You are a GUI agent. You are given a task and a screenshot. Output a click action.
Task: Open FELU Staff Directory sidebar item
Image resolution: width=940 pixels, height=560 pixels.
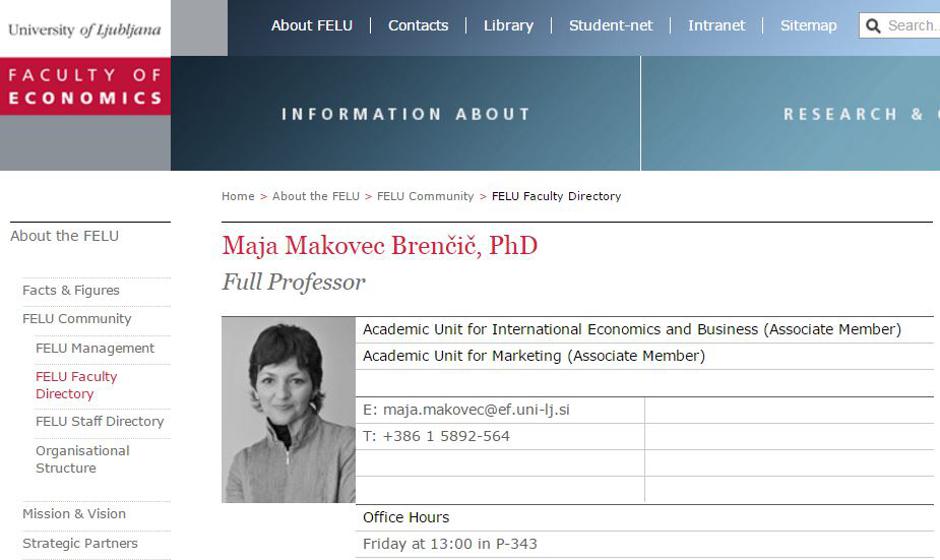100,421
